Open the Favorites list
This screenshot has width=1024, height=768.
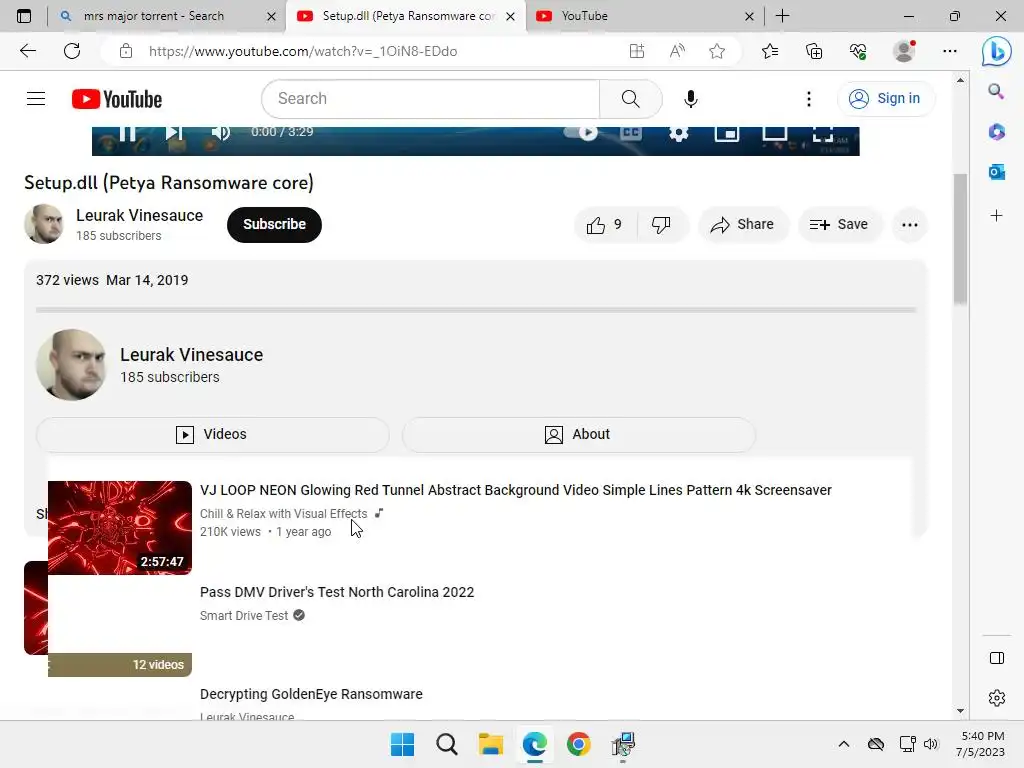click(770, 51)
